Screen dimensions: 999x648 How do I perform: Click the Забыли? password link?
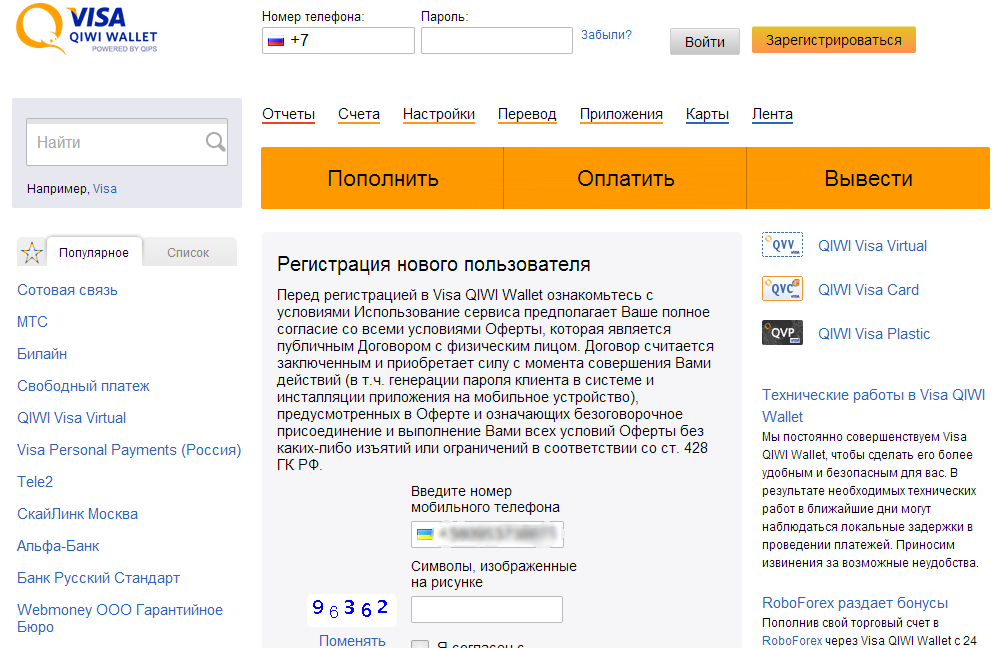pos(606,35)
